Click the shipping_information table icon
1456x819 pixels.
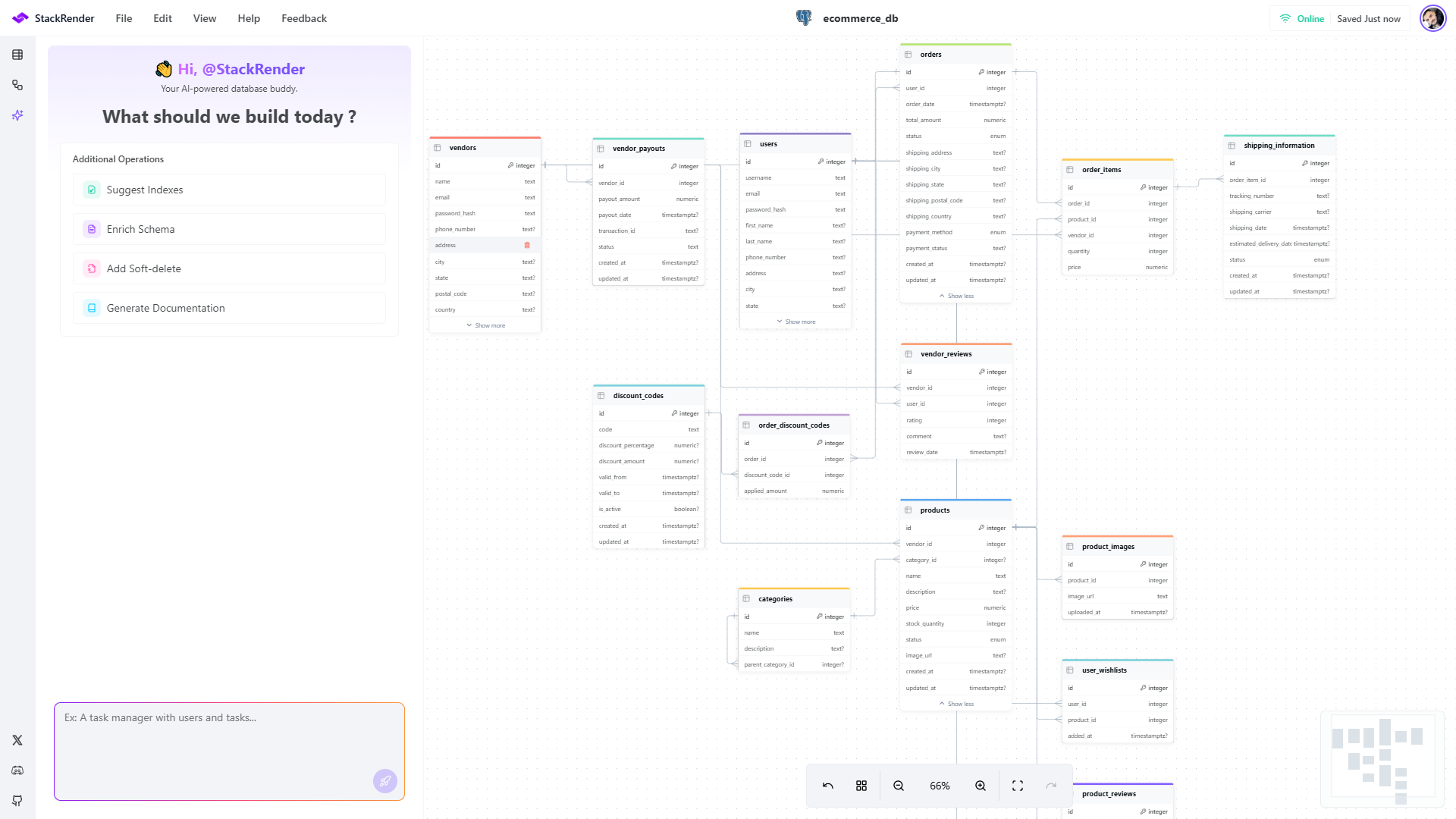click(x=1232, y=146)
